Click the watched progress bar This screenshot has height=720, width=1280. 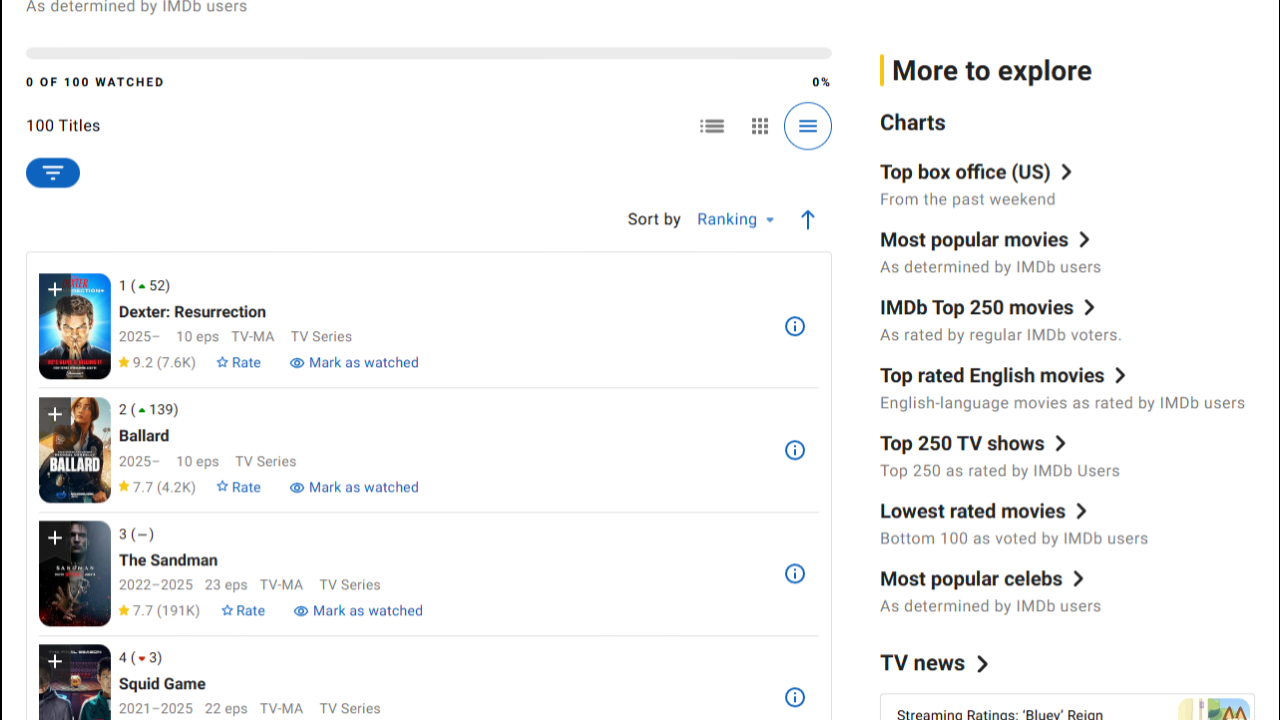[x=429, y=53]
